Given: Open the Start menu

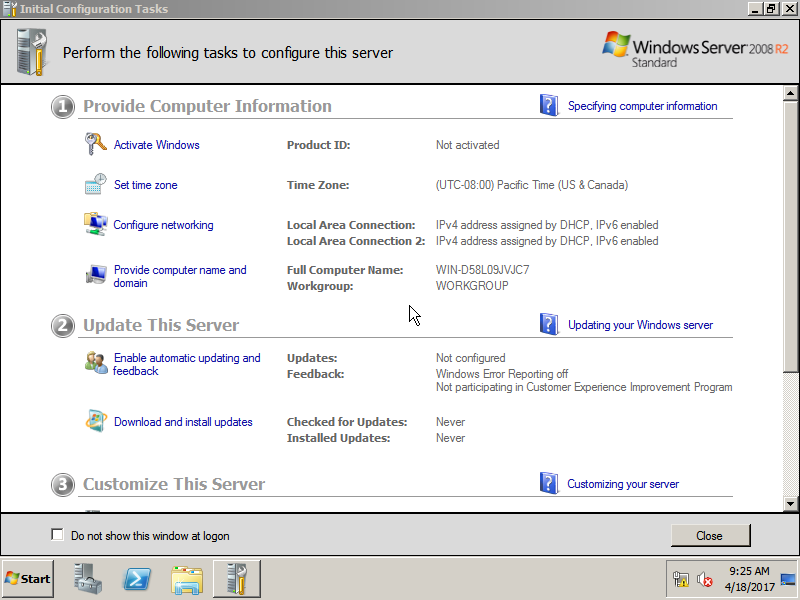Looking at the screenshot, I should (28, 579).
